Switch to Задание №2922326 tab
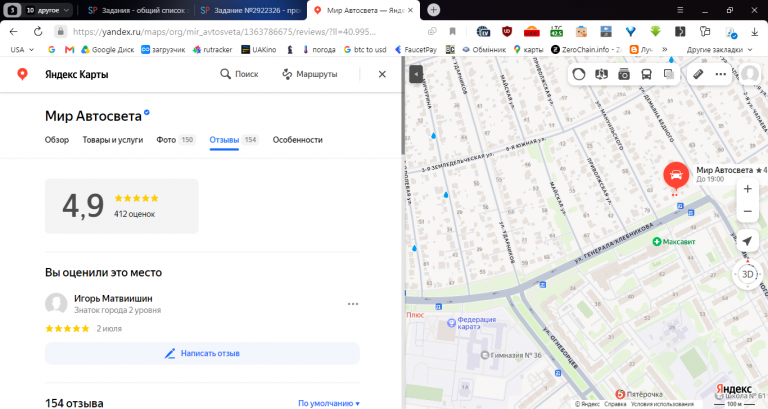The width and height of the screenshot is (768, 409). pyautogui.click(x=250, y=10)
